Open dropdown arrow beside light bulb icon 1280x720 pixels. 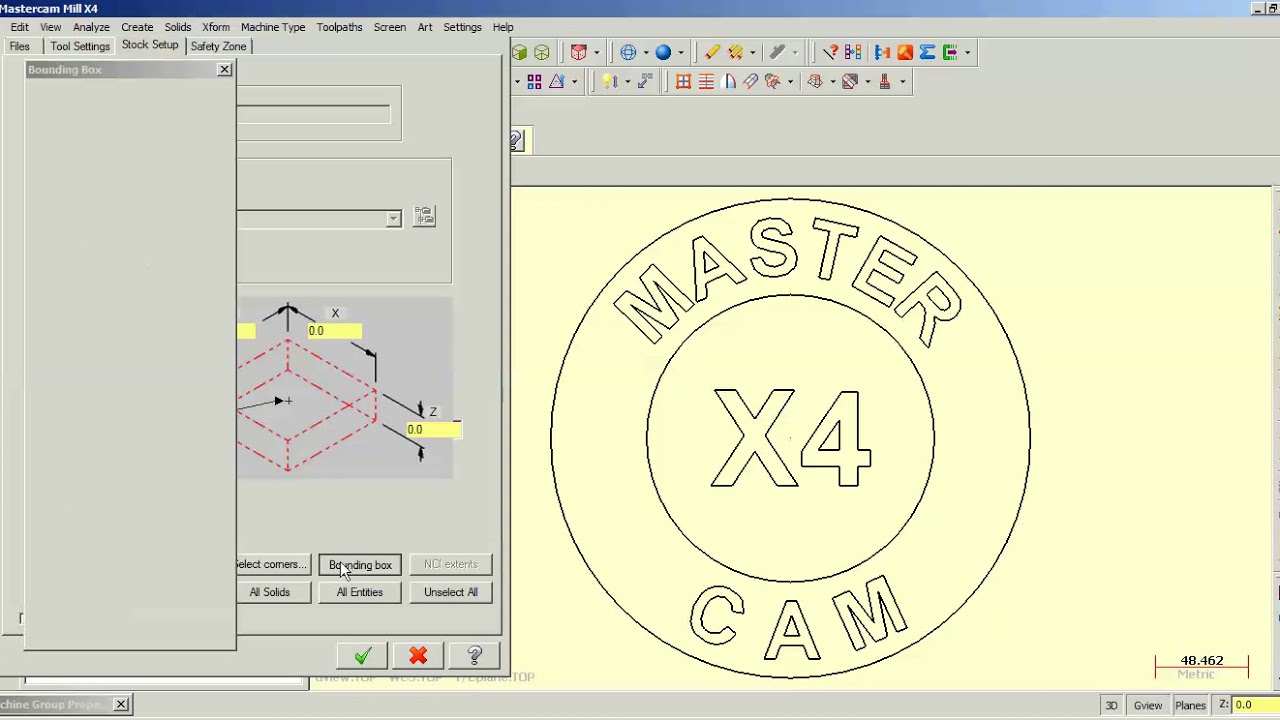[627, 82]
